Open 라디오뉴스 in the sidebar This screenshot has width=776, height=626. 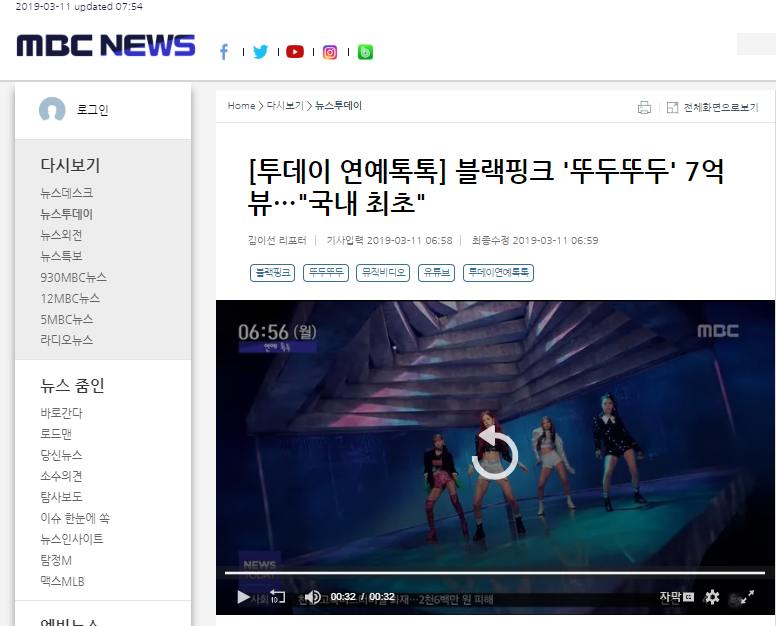click(x=67, y=340)
